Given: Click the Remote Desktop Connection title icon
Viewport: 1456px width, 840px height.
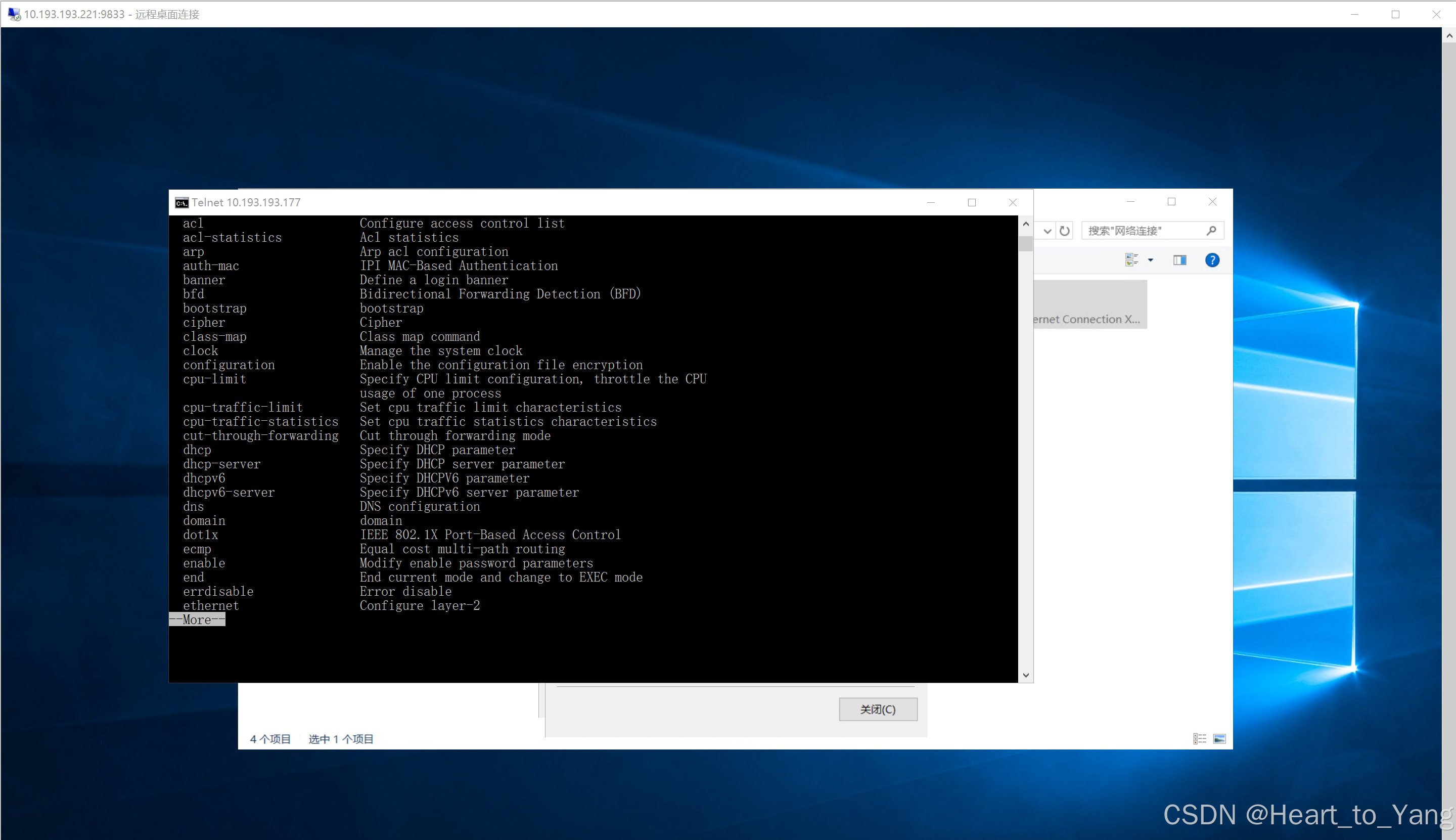Looking at the screenshot, I should (14, 14).
